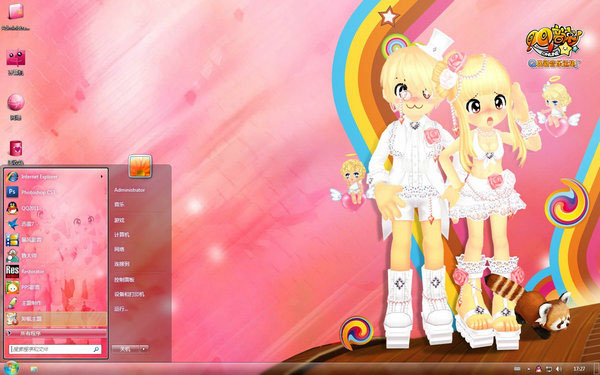Open Internet Explorer from the Start menu
This screenshot has height=375, width=600.
click(x=55, y=177)
